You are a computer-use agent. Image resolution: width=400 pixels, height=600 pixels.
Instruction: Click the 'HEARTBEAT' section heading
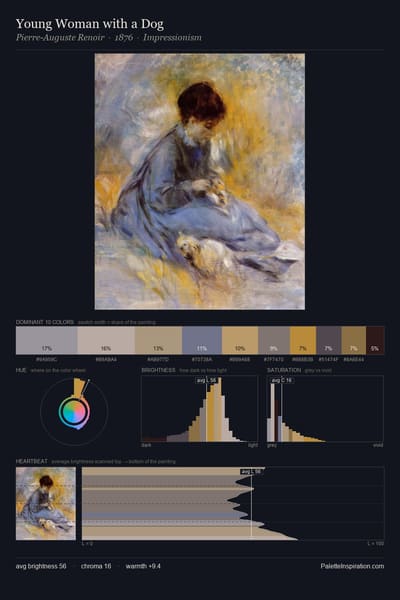pyautogui.click(x=32, y=461)
